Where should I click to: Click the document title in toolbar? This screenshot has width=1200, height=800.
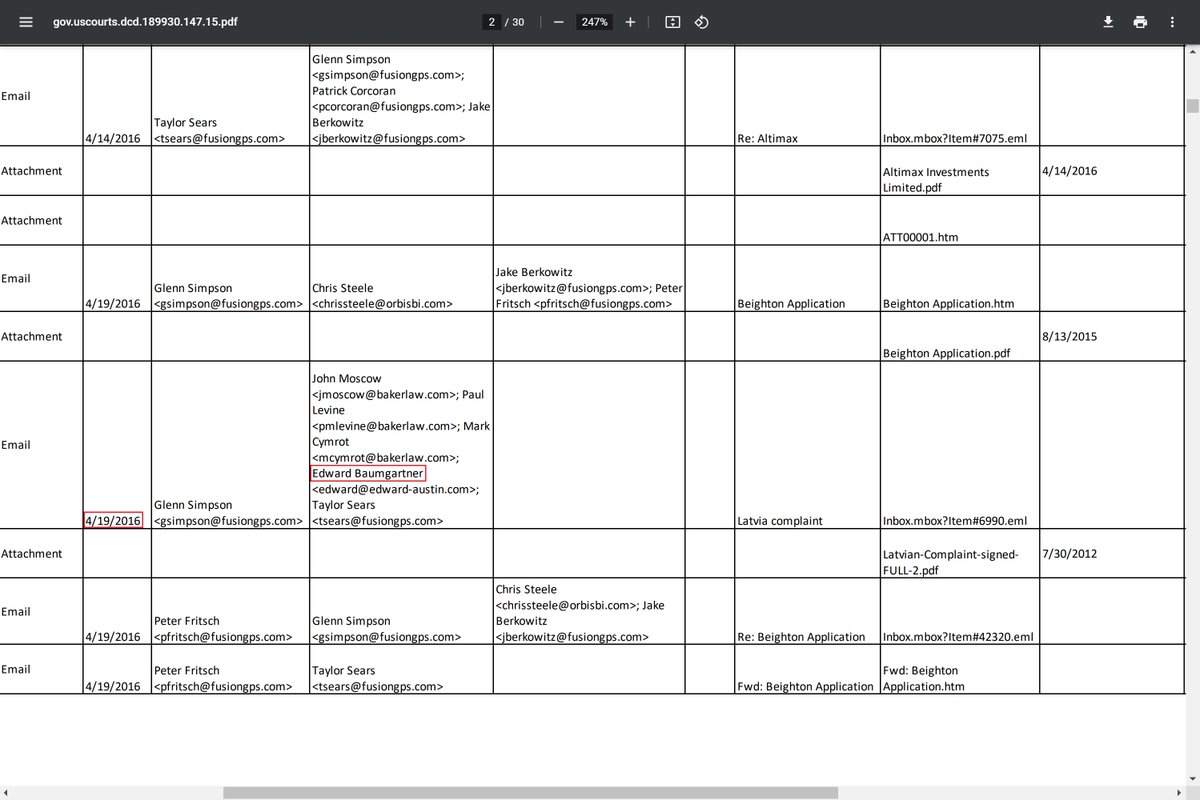pos(146,22)
